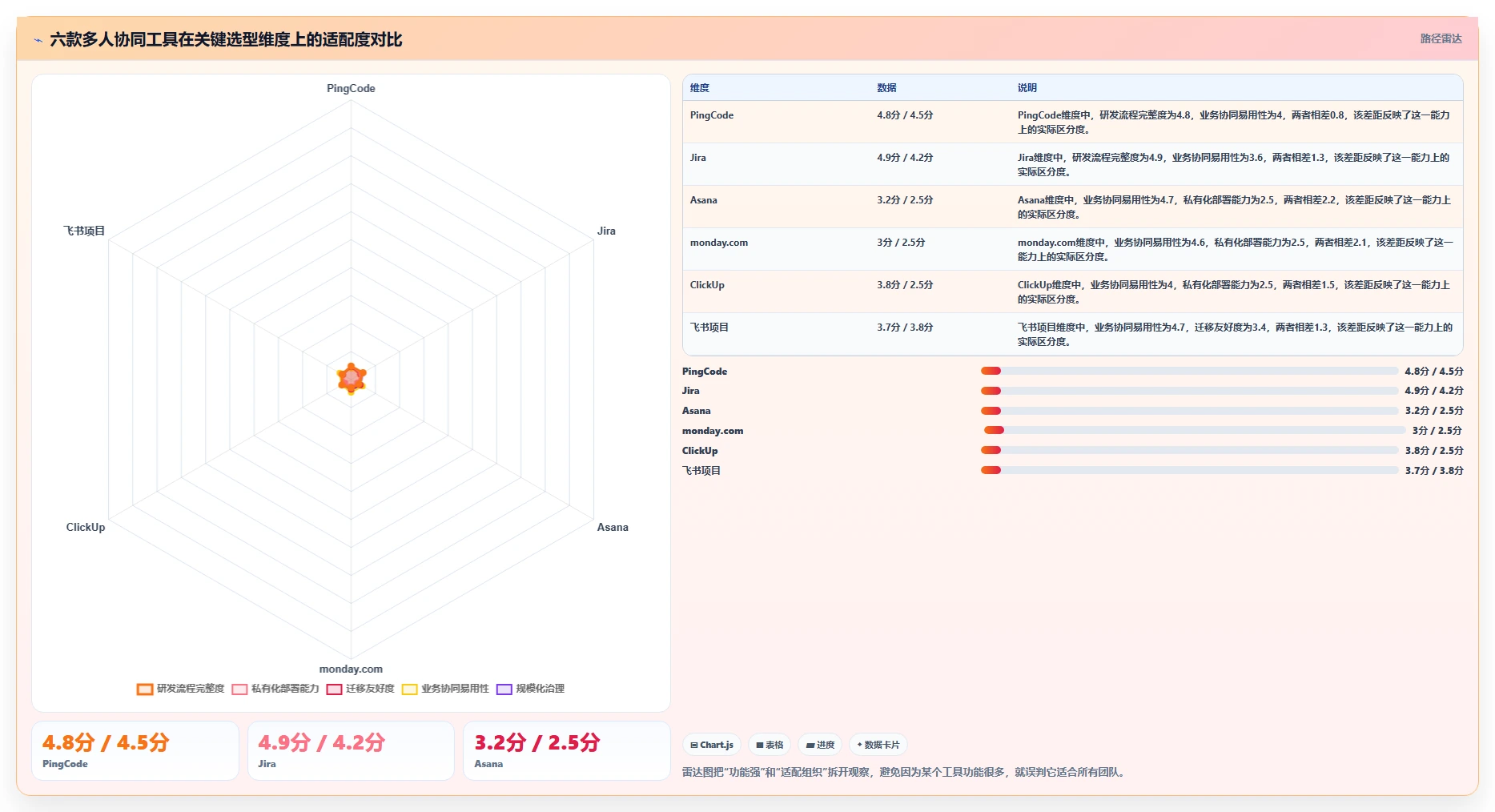Click the ClickUp axis label on the radar
This screenshot has width=1495, height=812.
click(86, 527)
